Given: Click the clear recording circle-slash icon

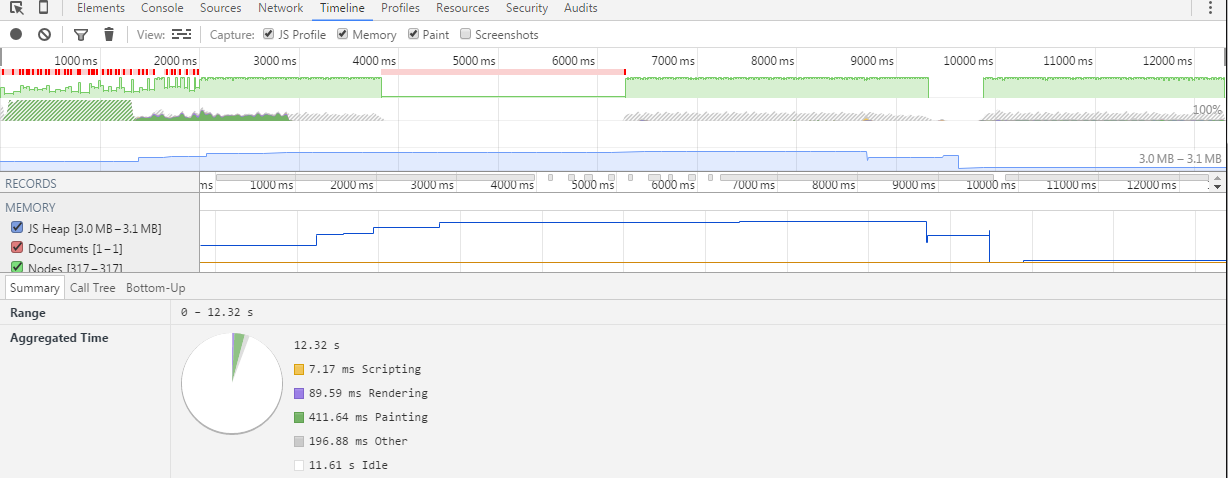Looking at the screenshot, I should point(44,34).
